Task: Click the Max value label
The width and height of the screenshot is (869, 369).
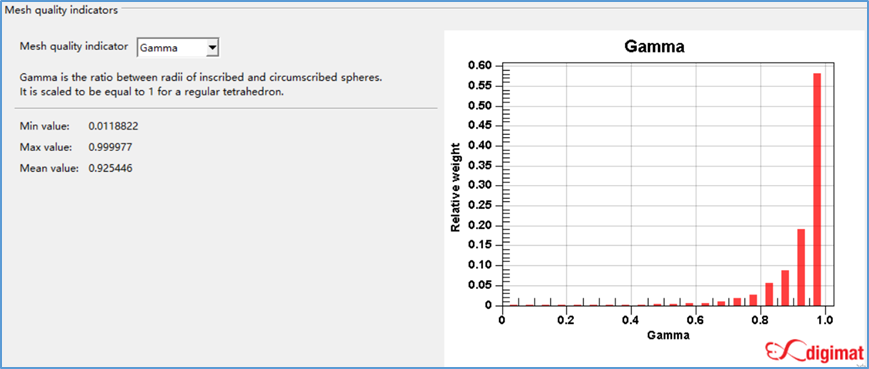Action: [45, 147]
